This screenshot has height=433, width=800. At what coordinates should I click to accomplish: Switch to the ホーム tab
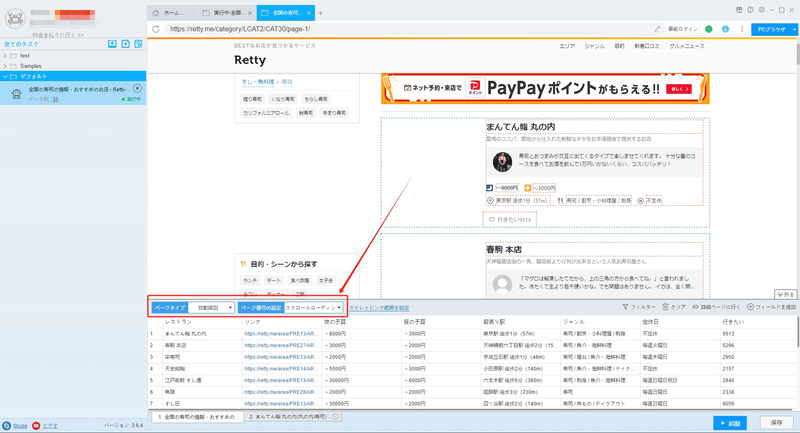pos(172,13)
